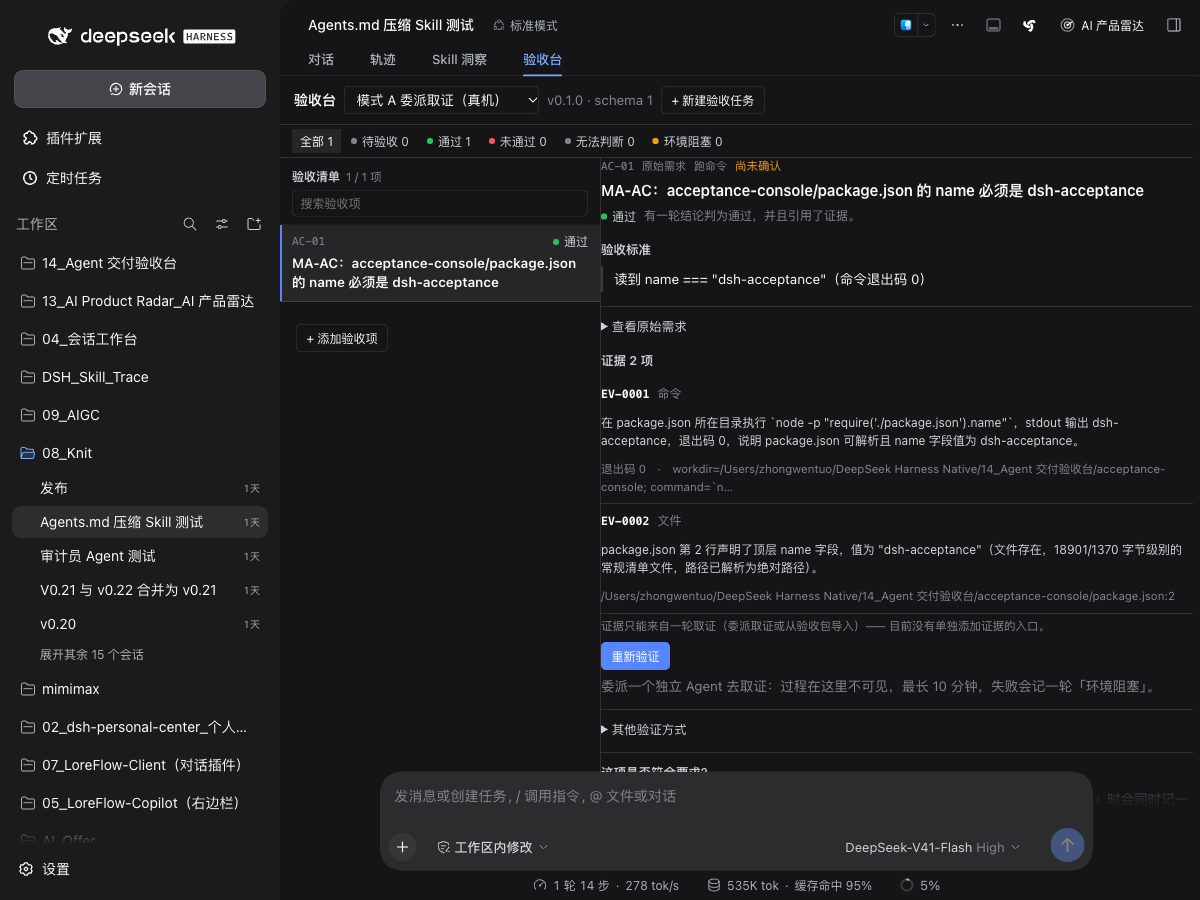Image resolution: width=1200 pixels, height=900 pixels.
Task: Click EV-0002 evidence identifier
Action: [625, 521]
